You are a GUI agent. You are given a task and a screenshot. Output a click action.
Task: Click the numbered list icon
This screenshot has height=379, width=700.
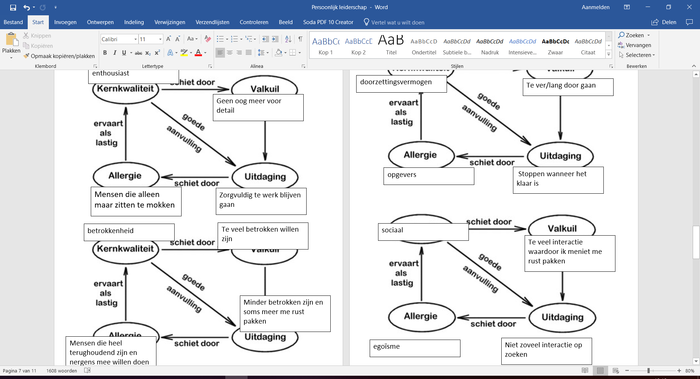pyautogui.click(x=234, y=39)
